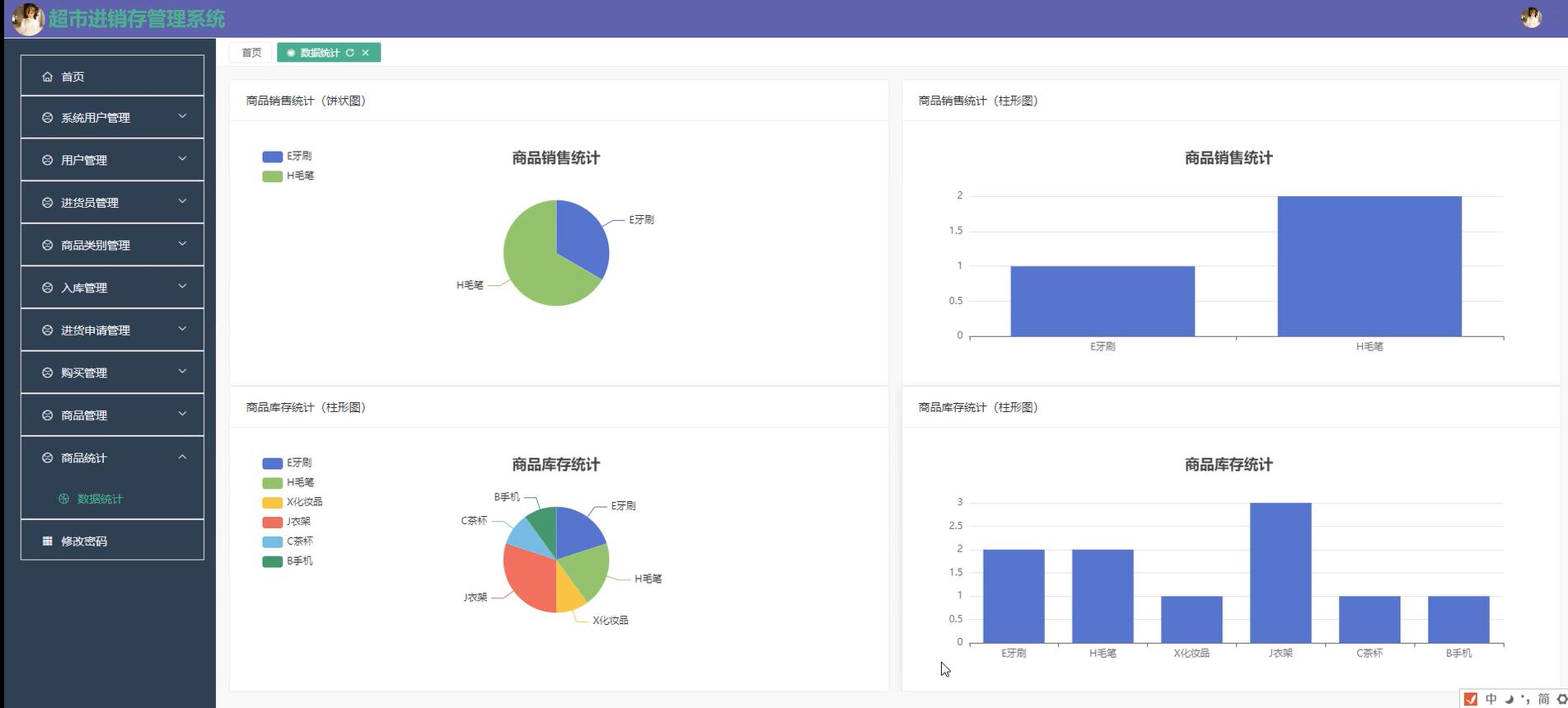Image resolution: width=1568 pixels, height=708 pixels.
Task: Click C茶杯 bar in stock bar chart
Action: 1369,619
